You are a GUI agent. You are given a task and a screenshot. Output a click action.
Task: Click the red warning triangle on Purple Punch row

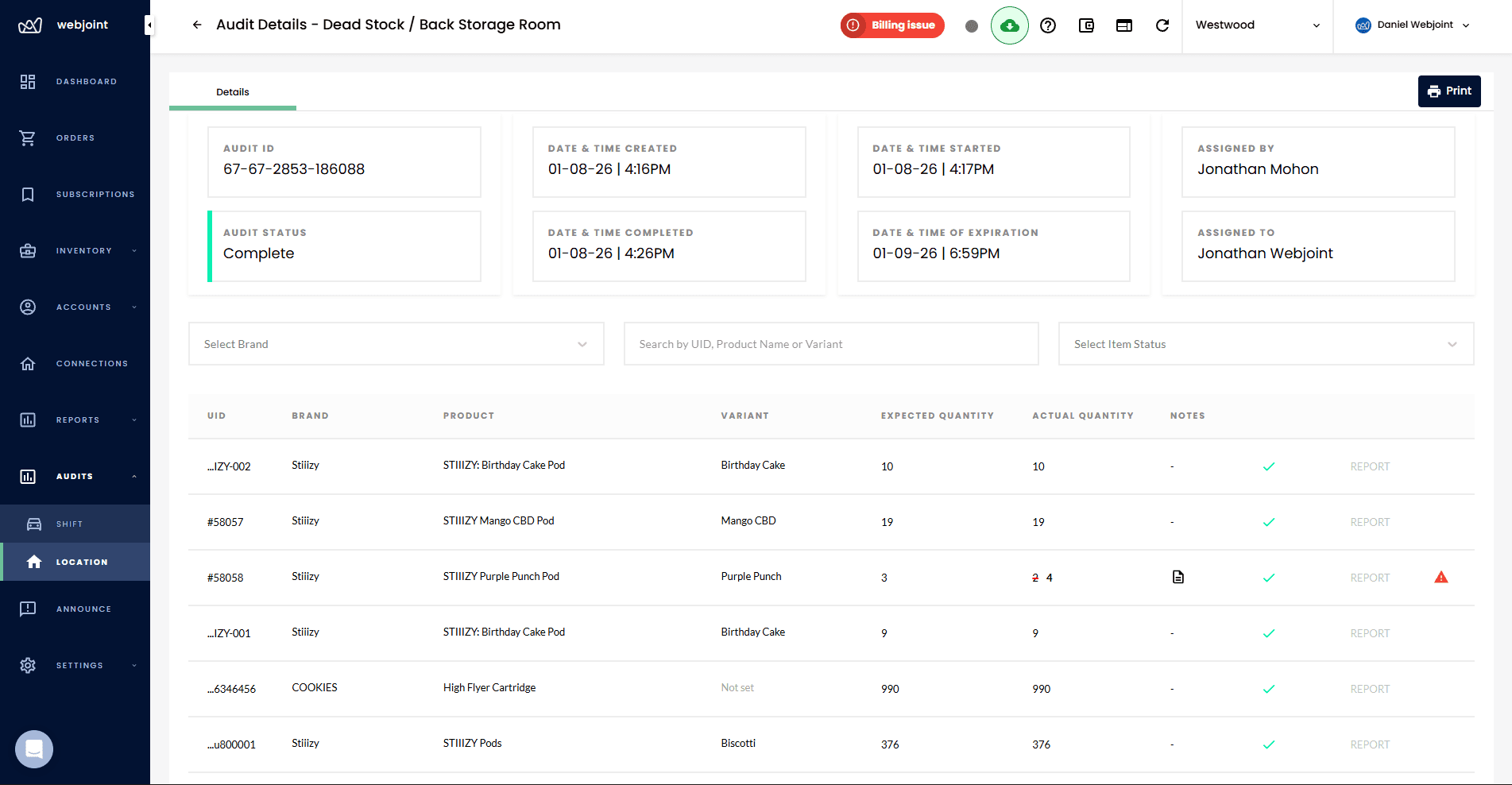(1441, 577)
